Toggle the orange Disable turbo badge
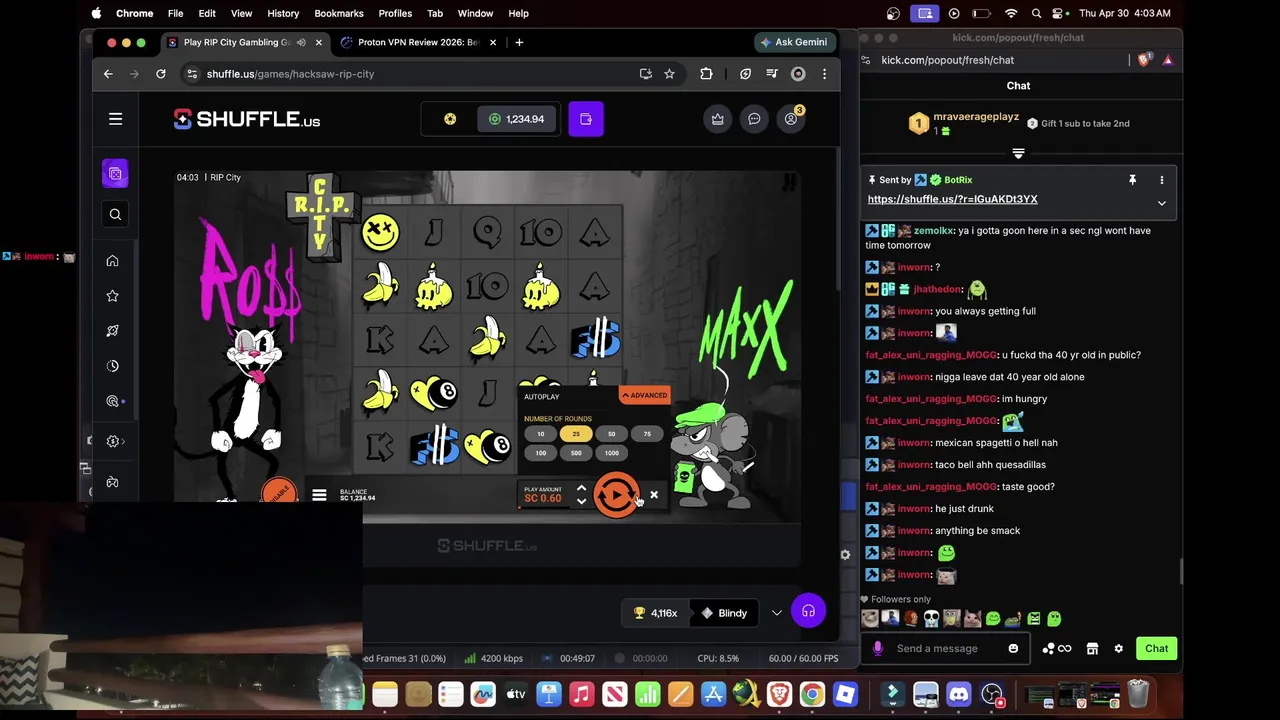The width and height of the screenshot is (1280, 720). [279, 492]
